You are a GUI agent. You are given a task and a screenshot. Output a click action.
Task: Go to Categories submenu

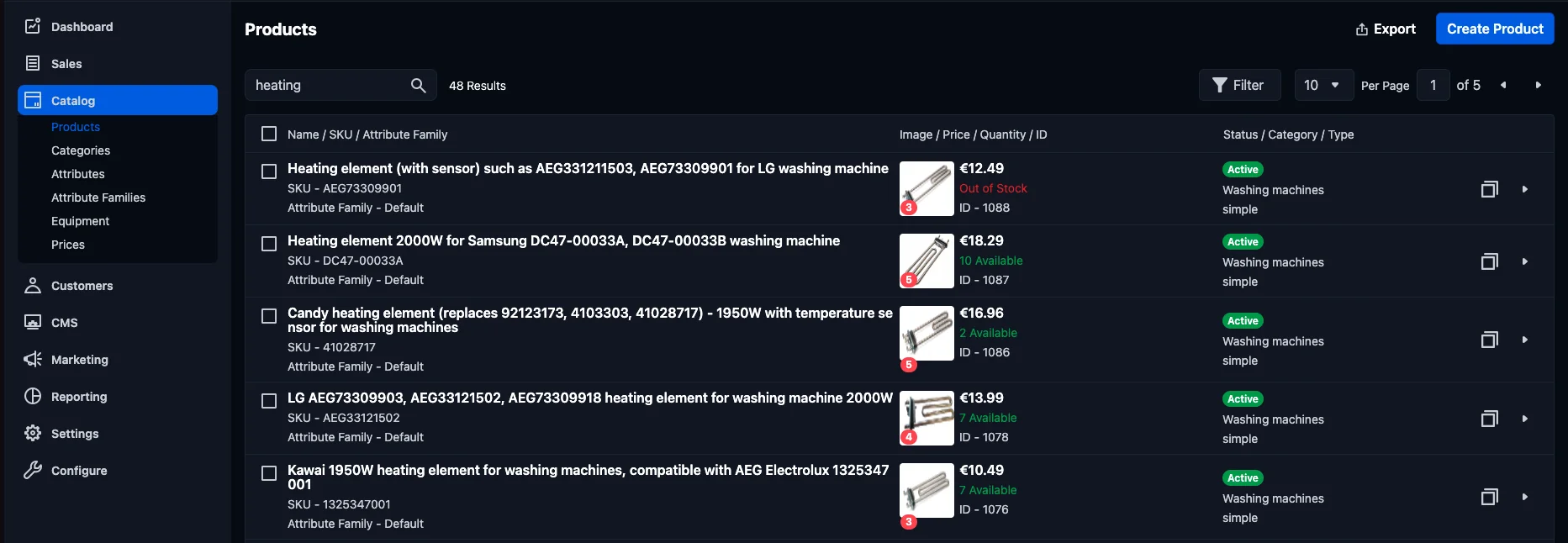(81, 150)
